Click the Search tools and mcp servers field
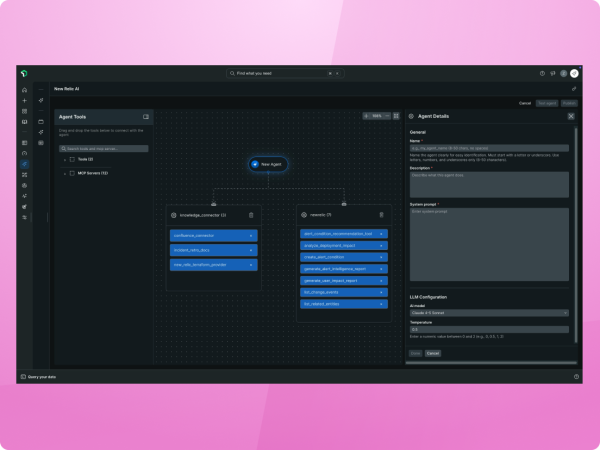600x450 pixels. pyautogui.click(x=105, y=148)
